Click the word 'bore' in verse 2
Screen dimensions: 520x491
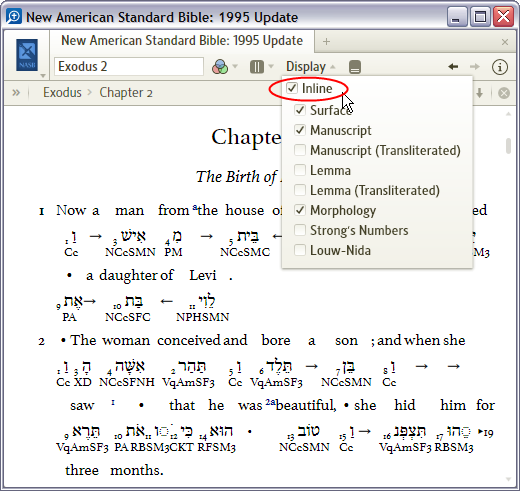click(x=276, y=340)
